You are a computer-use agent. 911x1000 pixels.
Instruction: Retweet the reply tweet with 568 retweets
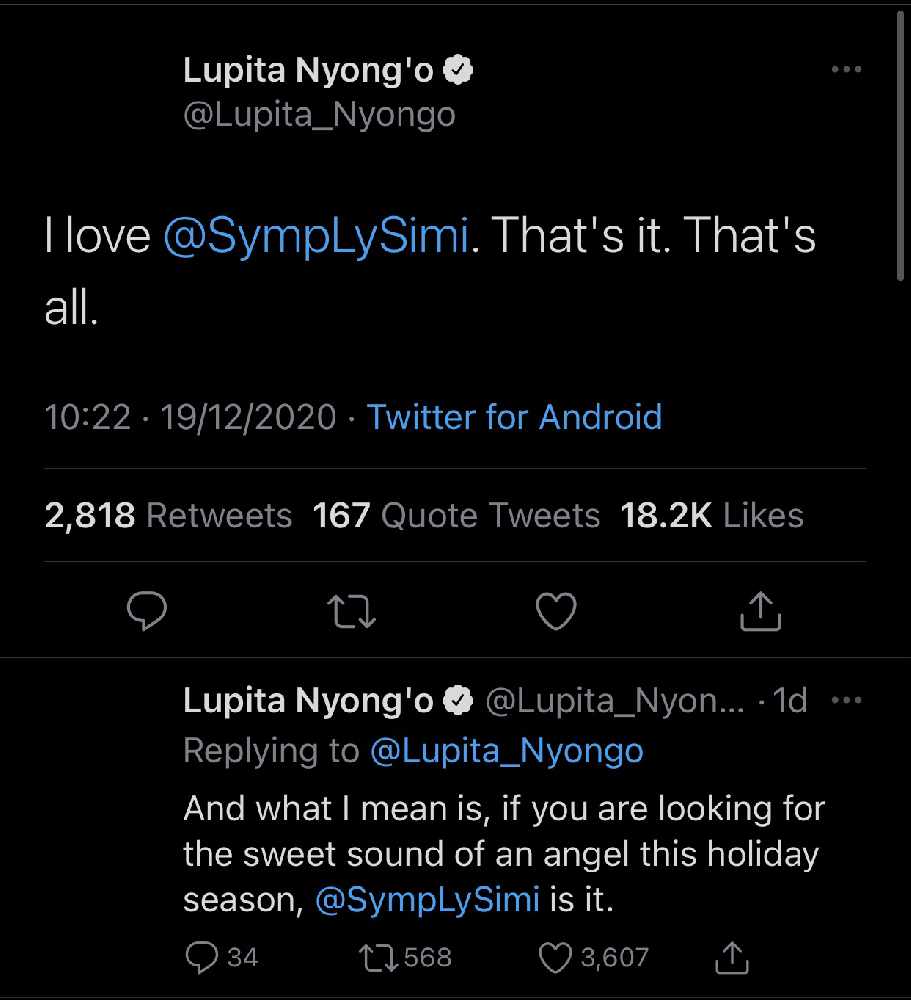pos(376,957)
